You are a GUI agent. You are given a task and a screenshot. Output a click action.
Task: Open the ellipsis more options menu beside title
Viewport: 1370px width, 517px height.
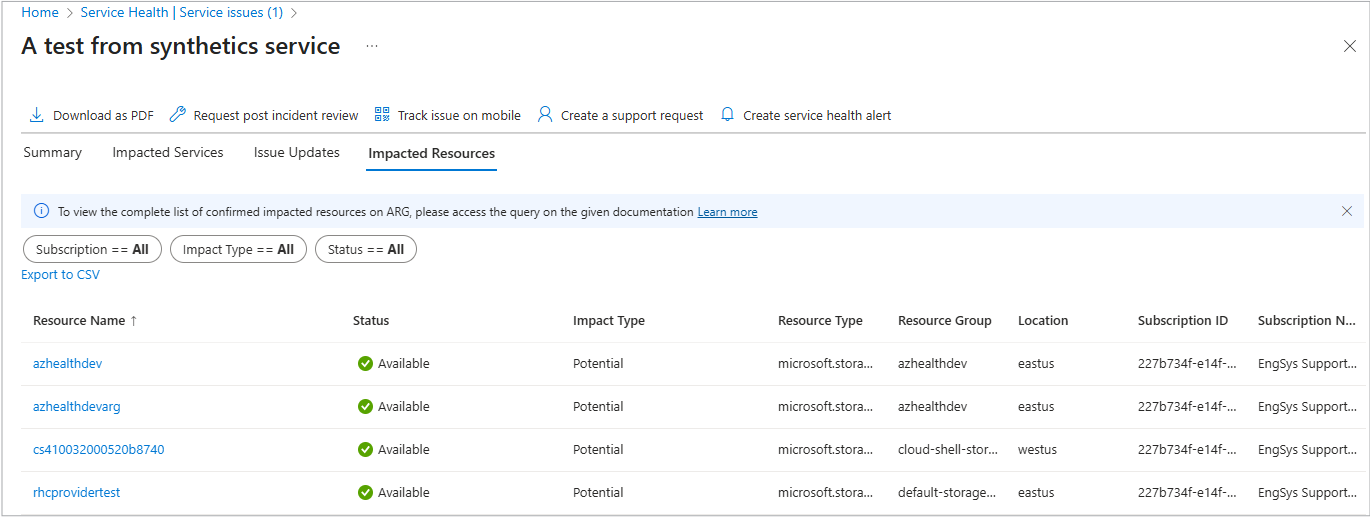tap(372, 46)
